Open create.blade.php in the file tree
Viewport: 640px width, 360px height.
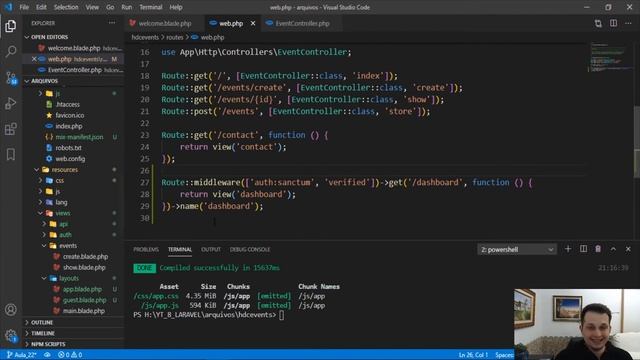coord(85,257)
